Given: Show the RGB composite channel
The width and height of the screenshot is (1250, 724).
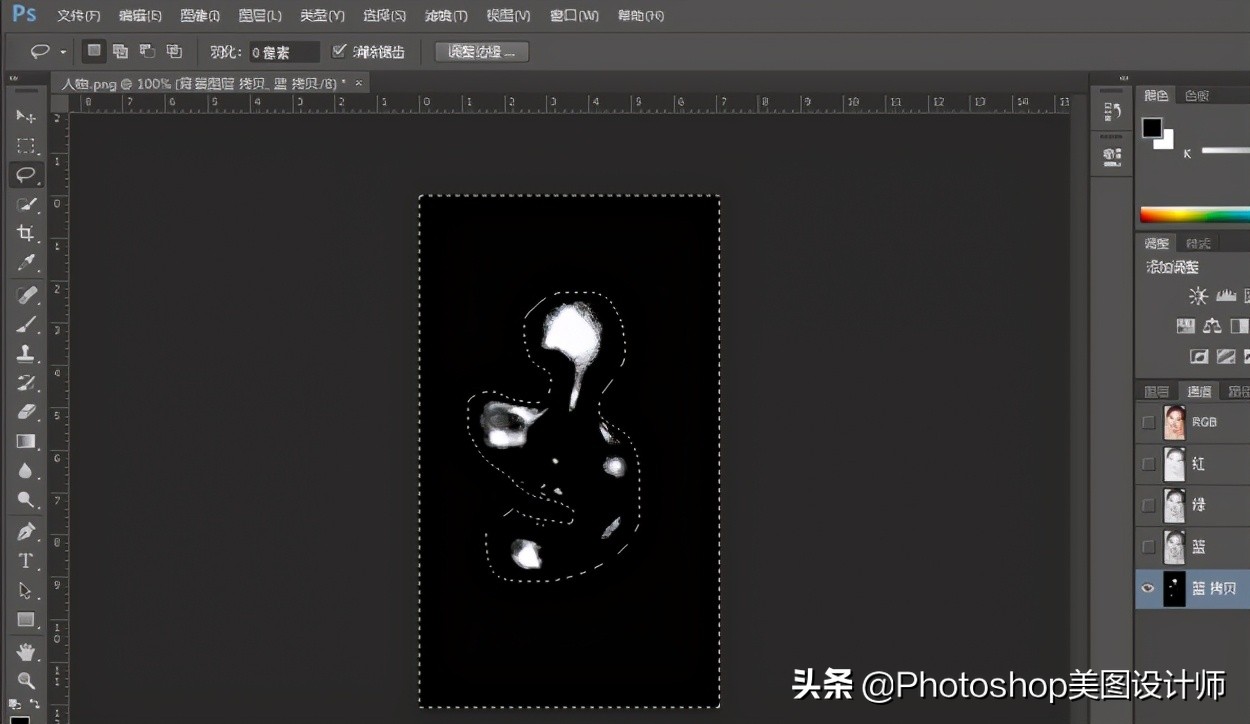Looking at the screenshot, I should click(1147, 422).
